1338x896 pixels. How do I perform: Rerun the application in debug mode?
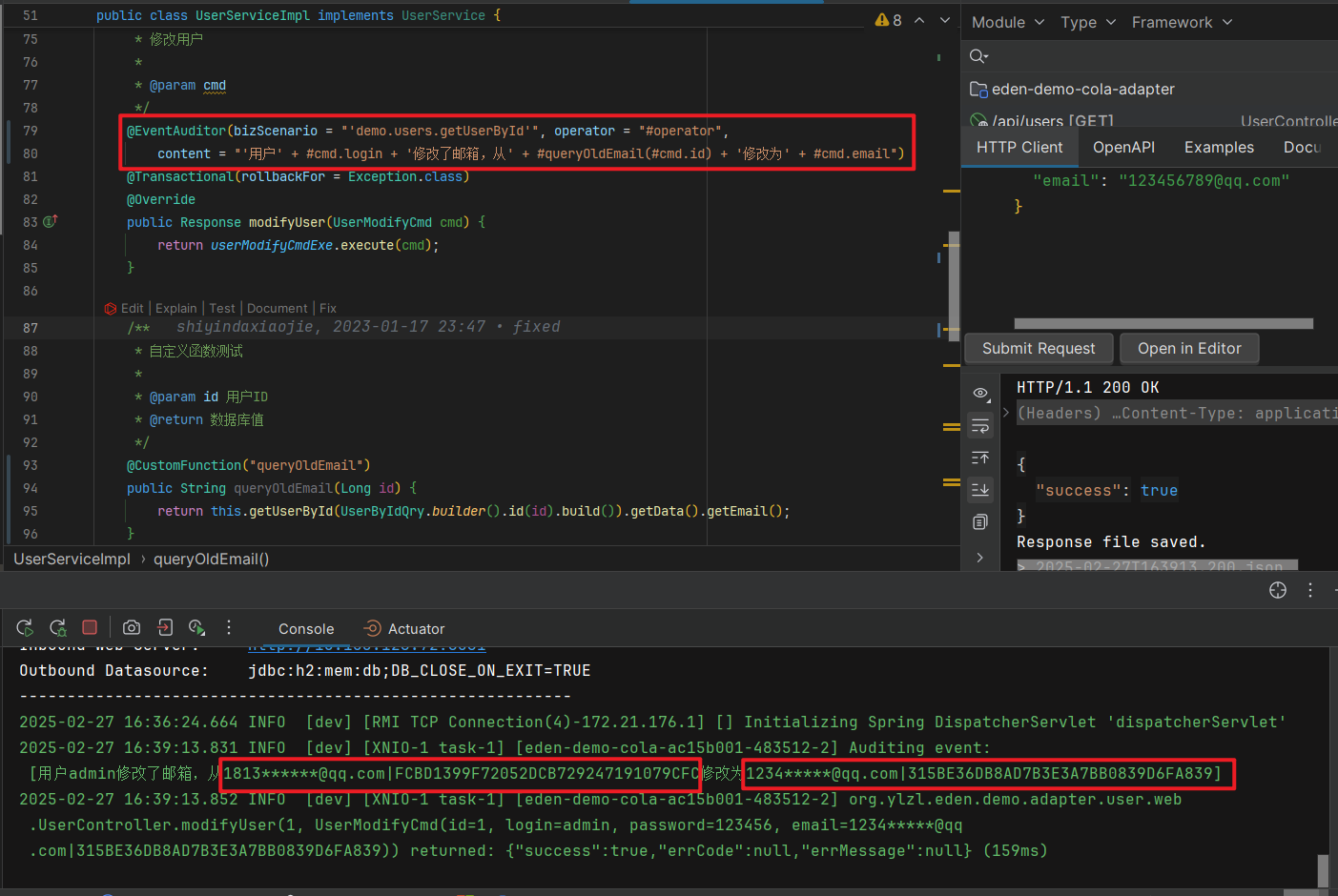click(x=58, y=627)
